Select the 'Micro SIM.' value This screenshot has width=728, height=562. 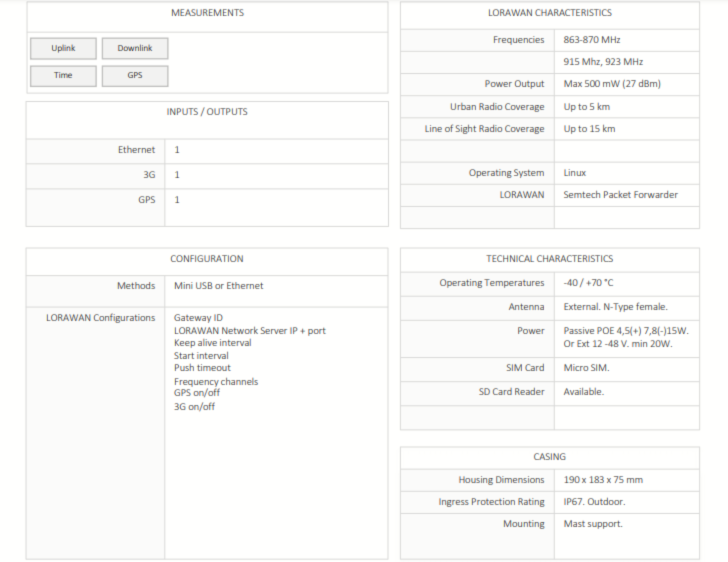(586, 368)
